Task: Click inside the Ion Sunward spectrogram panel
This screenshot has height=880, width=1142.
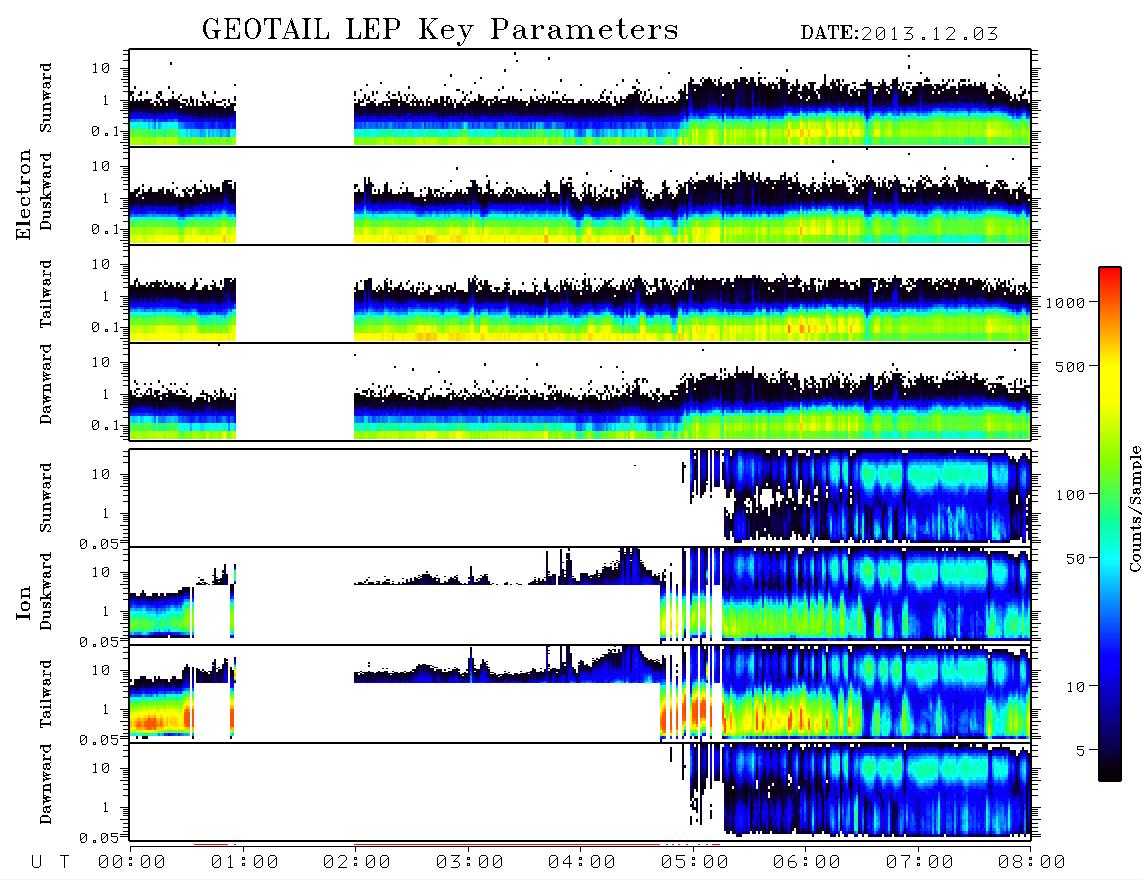Action: click(580, 498)
